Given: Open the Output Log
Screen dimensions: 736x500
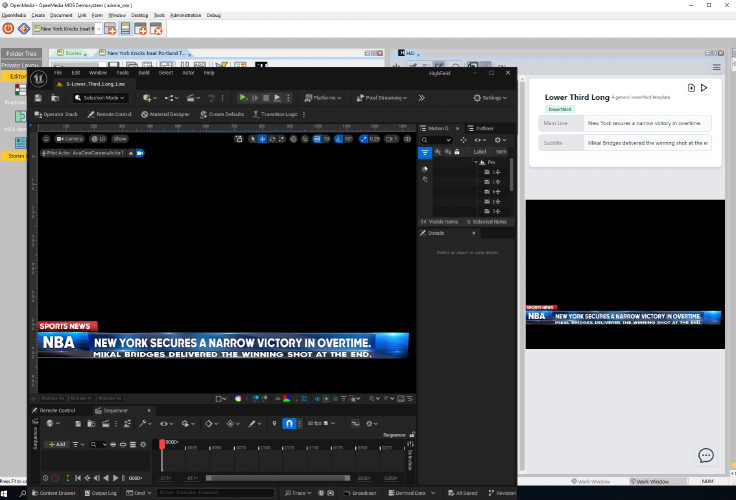Looking at the screenshot, I should (x=103, y=493).
